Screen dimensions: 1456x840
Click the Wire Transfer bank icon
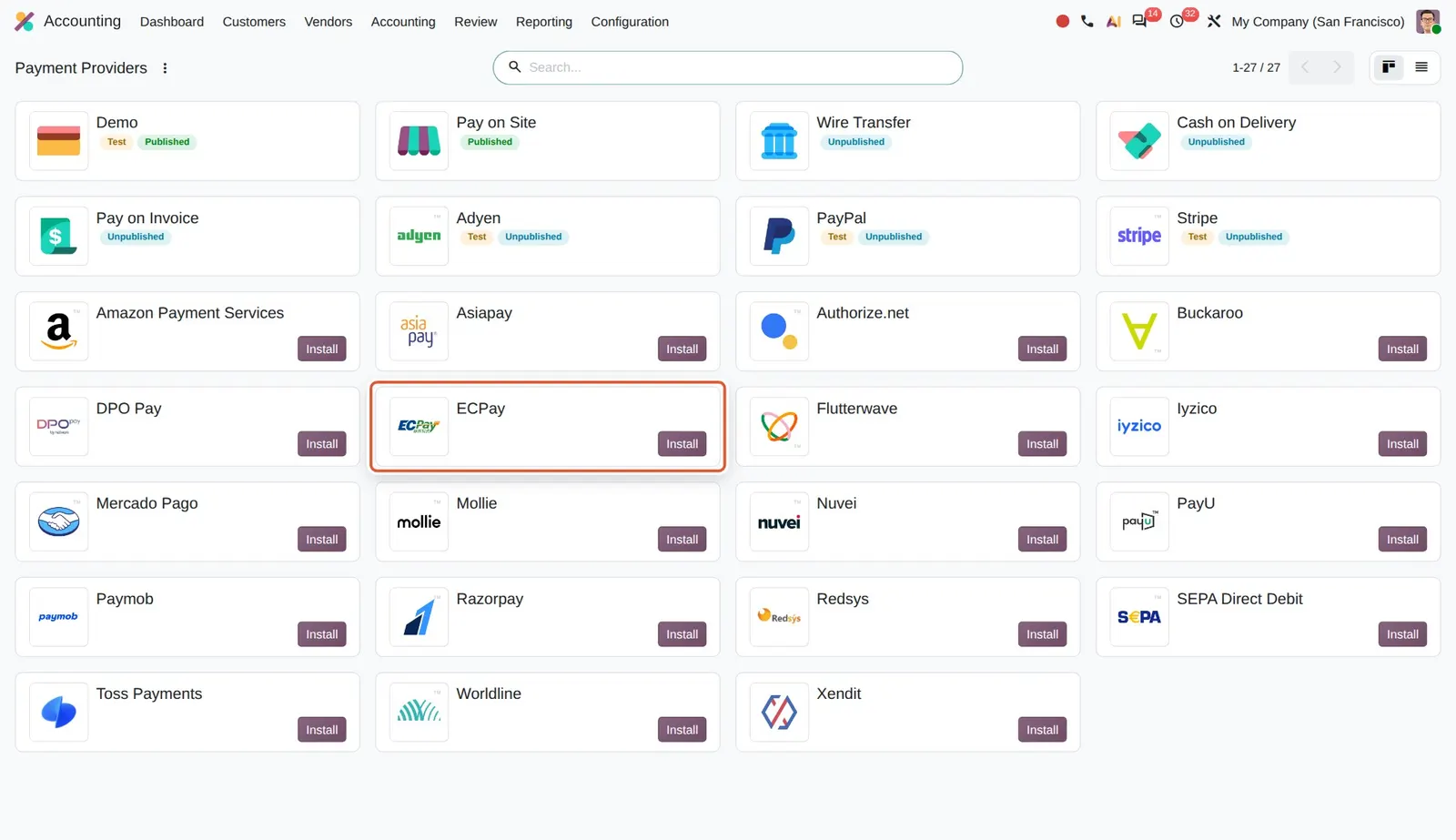coord(779,141)
